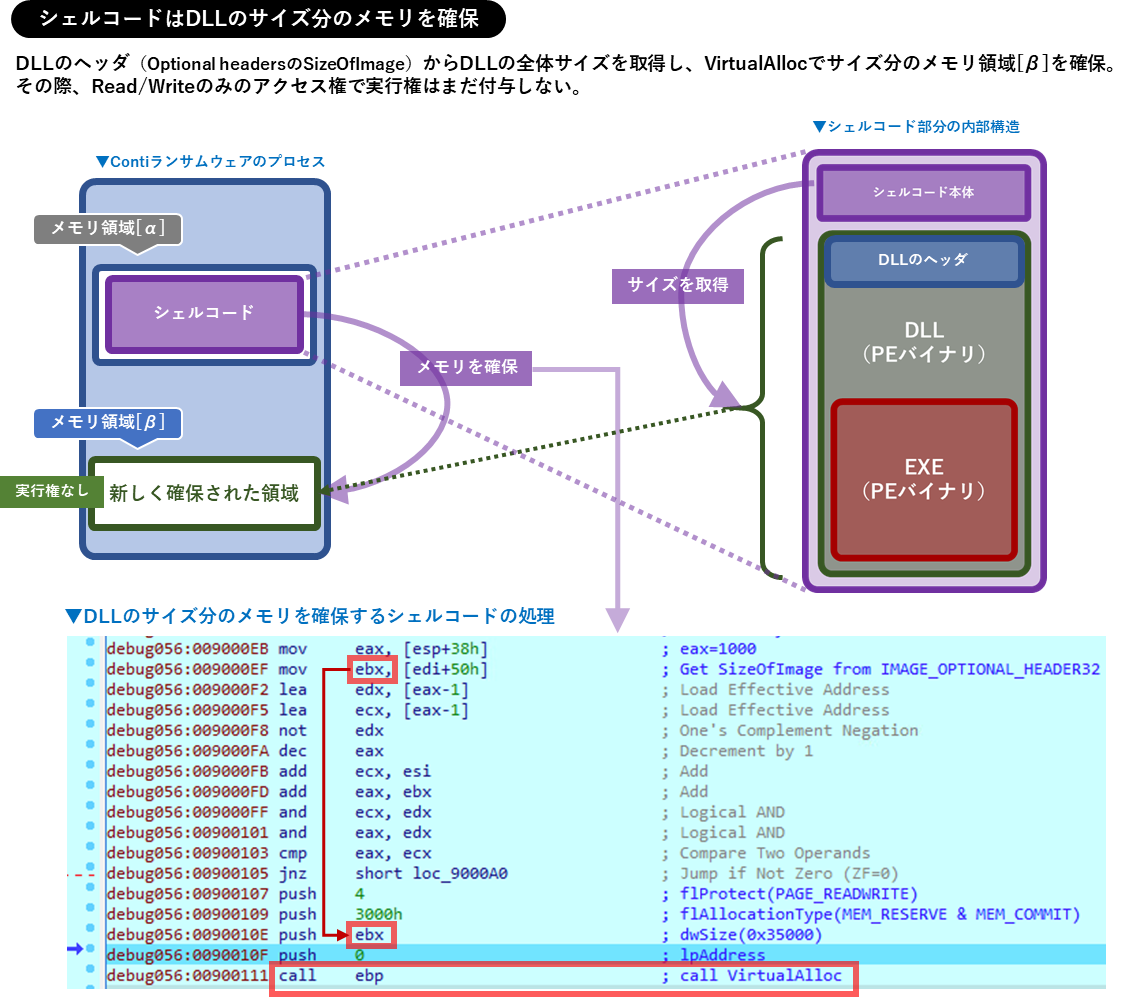Select the メモリ領域[α] label

(107, 229)
